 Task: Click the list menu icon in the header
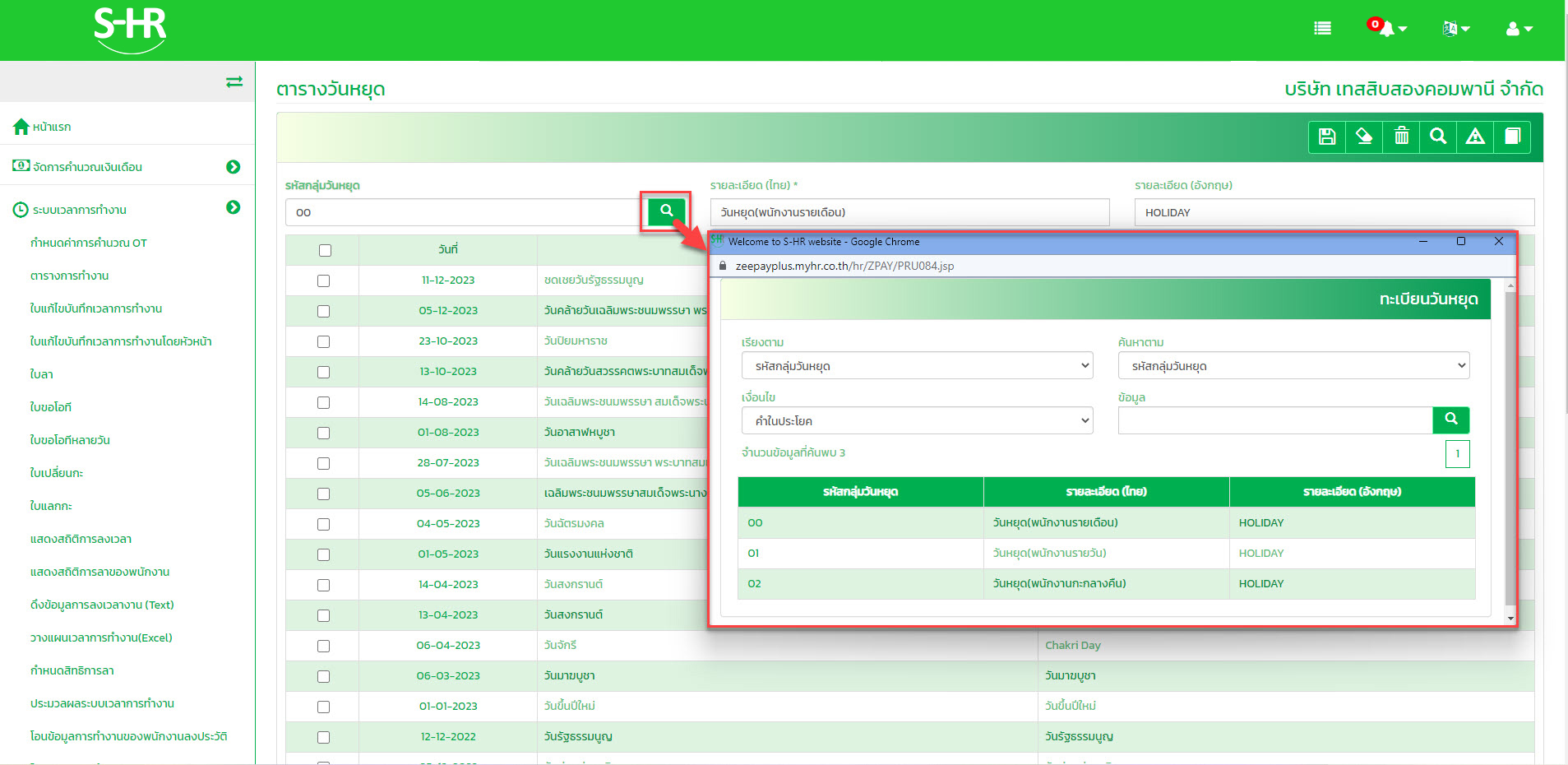coord(1322,29)
